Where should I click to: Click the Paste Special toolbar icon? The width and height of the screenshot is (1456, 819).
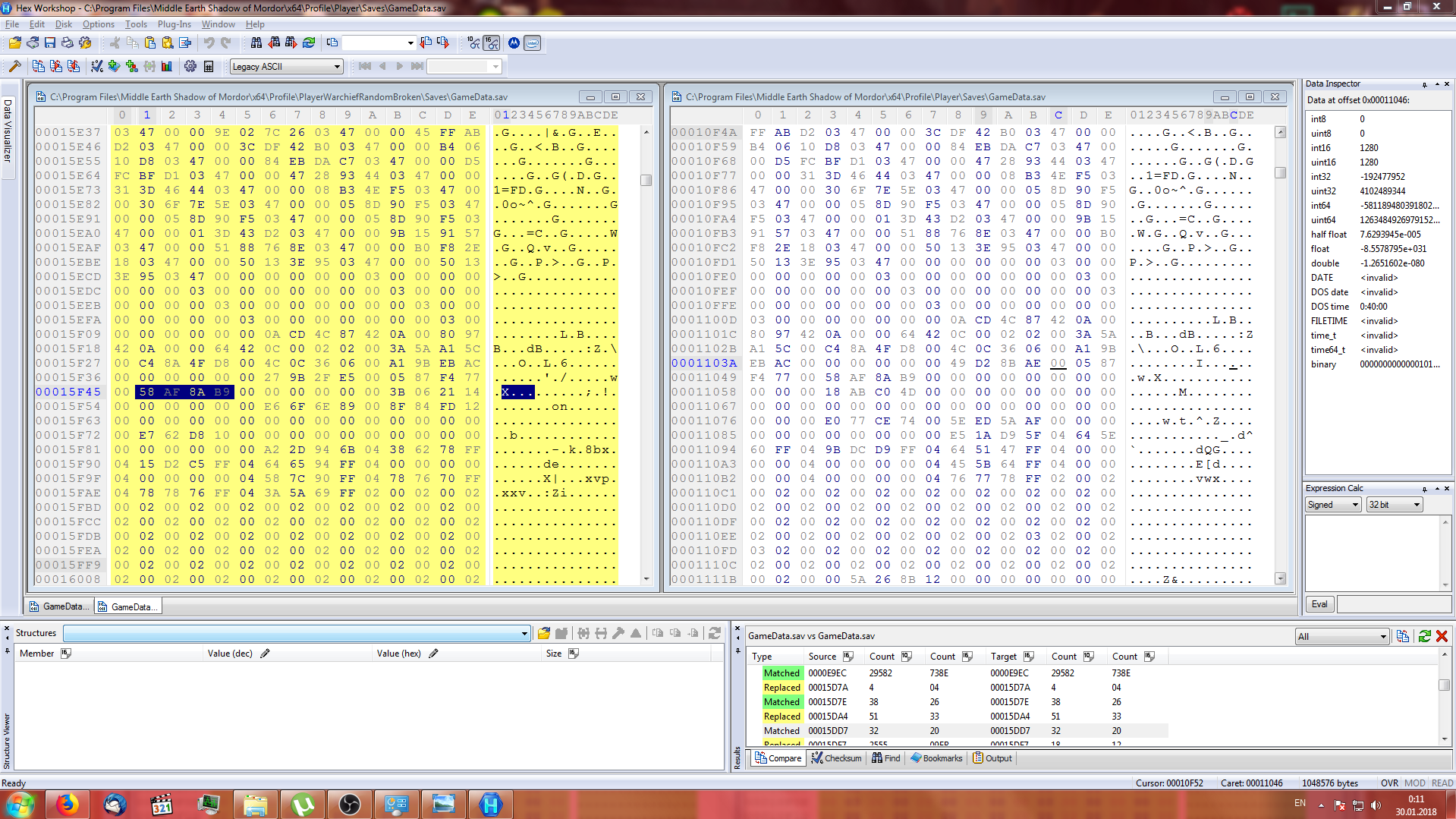coord(167,43)
